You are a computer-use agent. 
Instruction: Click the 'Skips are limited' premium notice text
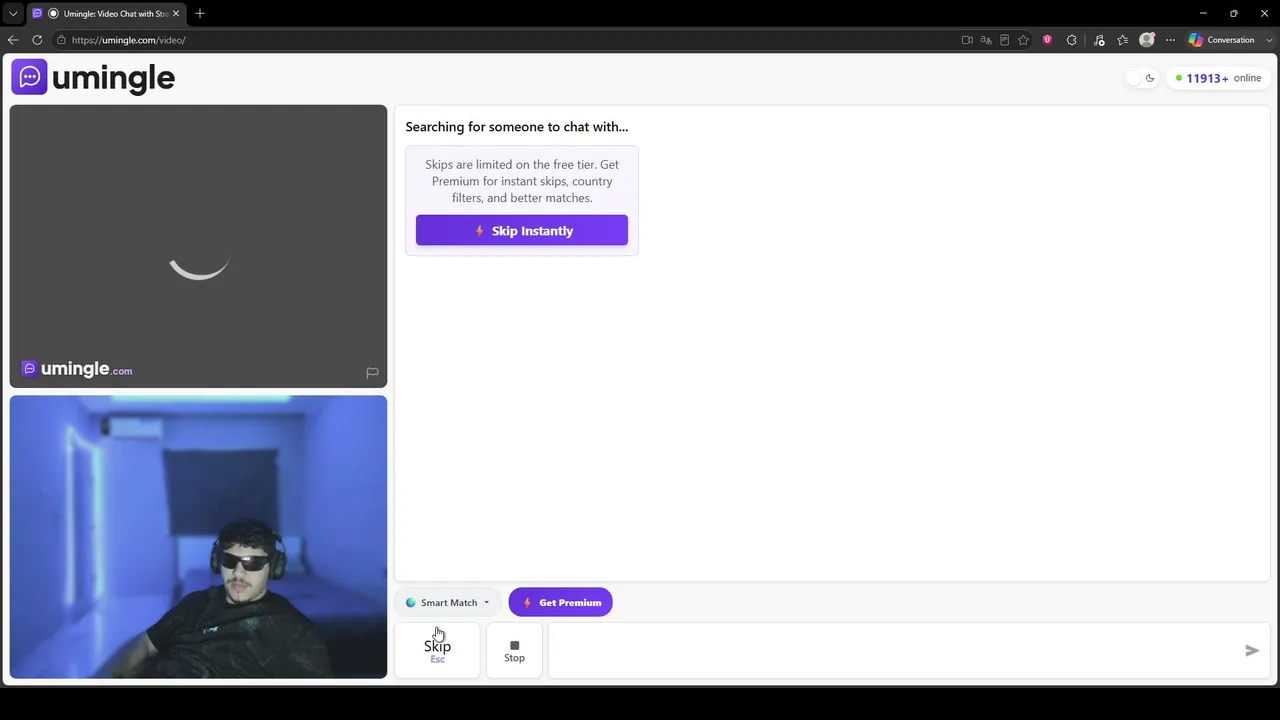click(x=522, y=181)
